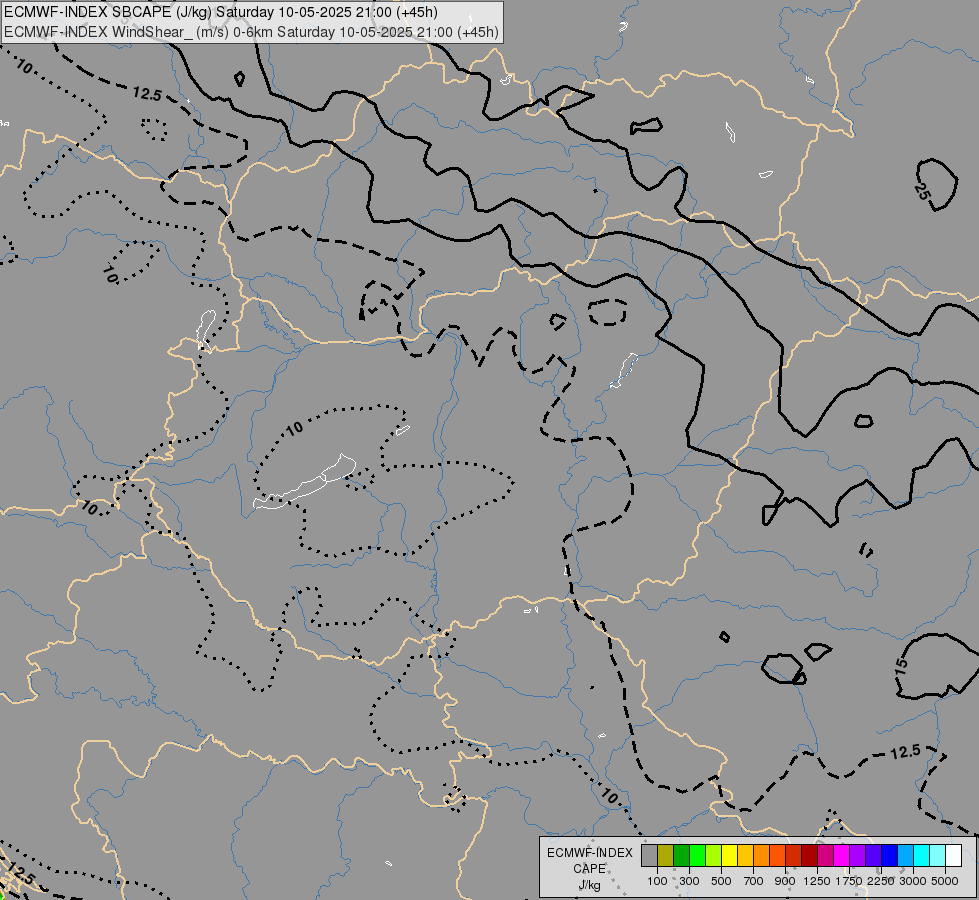
Task: Click the "100" legend tick label
Action: click(657, 881)
